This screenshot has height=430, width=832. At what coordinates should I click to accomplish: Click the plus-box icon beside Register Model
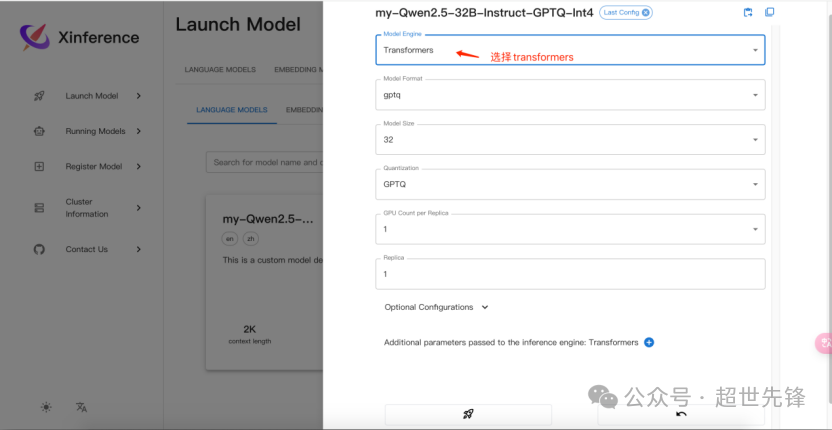tap(39, 167)
